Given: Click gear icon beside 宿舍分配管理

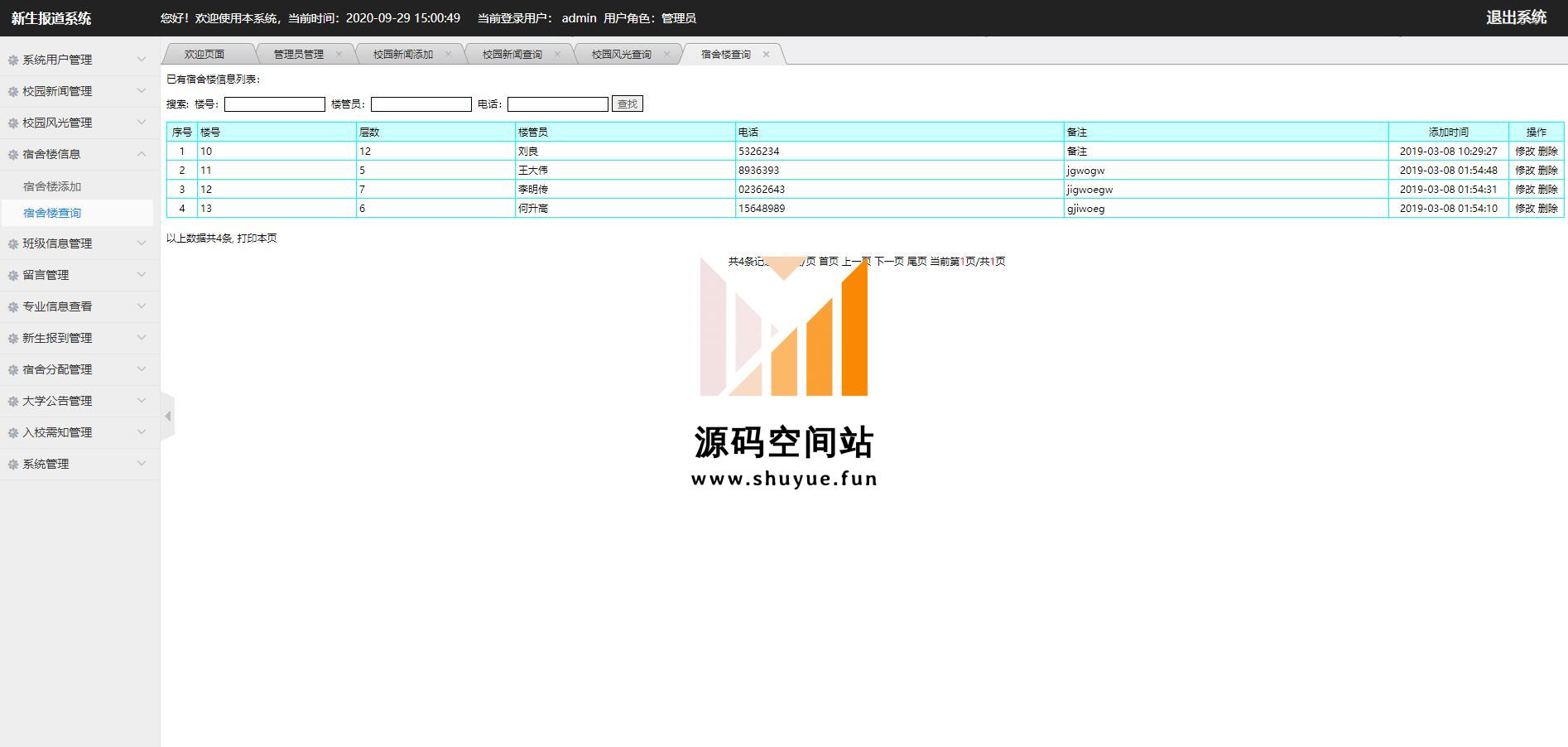Looking at the screenshot, I should click(x=13, y=369).
